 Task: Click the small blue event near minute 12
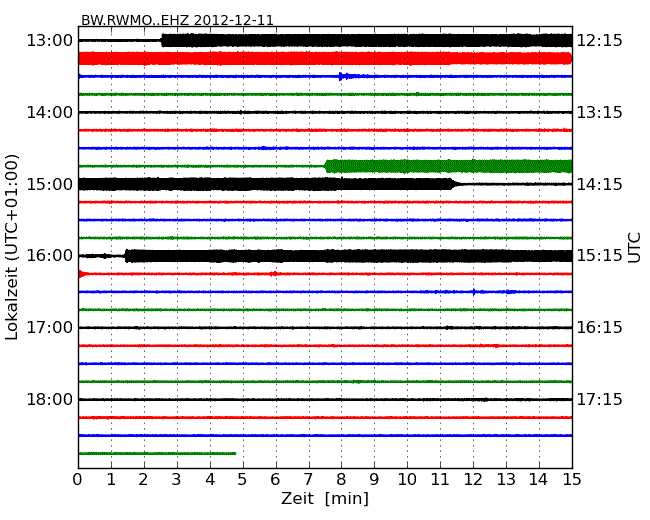(x=474, y=292)
